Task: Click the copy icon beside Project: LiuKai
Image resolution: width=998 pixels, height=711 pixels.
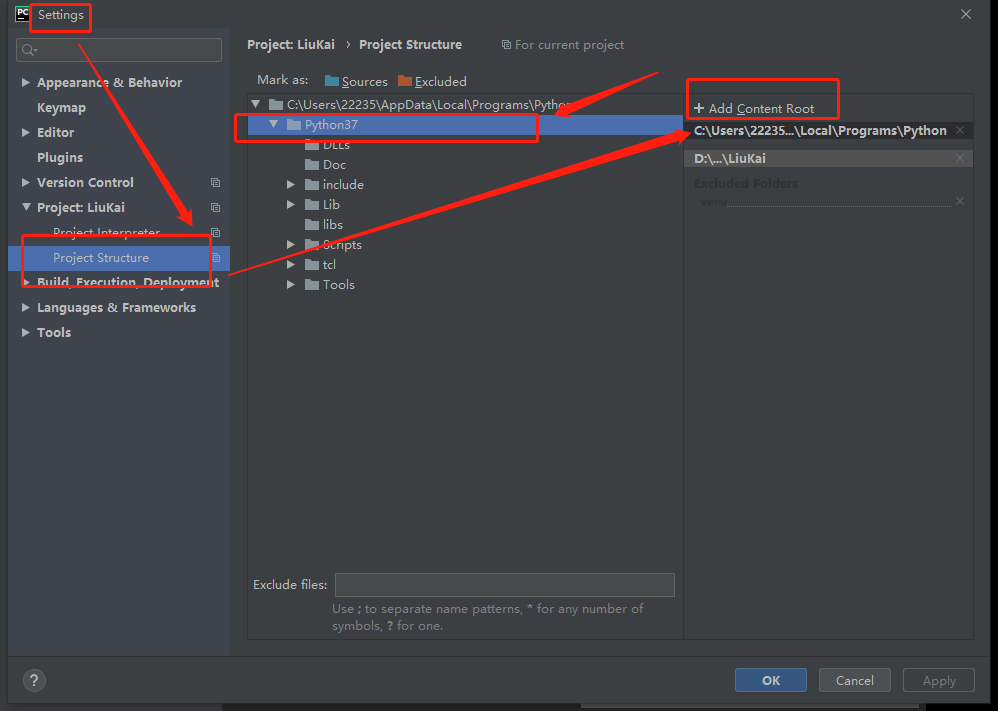Action: (216, 208)
